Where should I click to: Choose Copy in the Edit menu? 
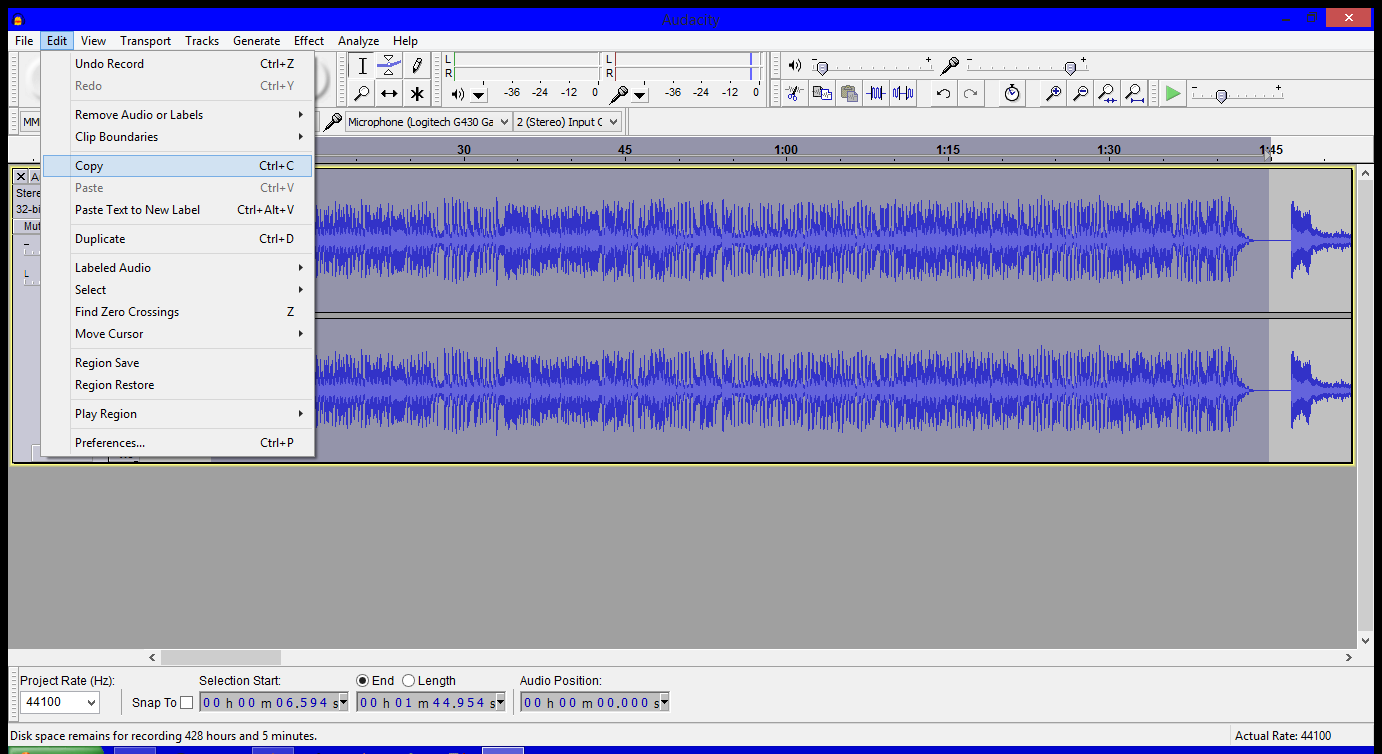(x=178, y=166)
